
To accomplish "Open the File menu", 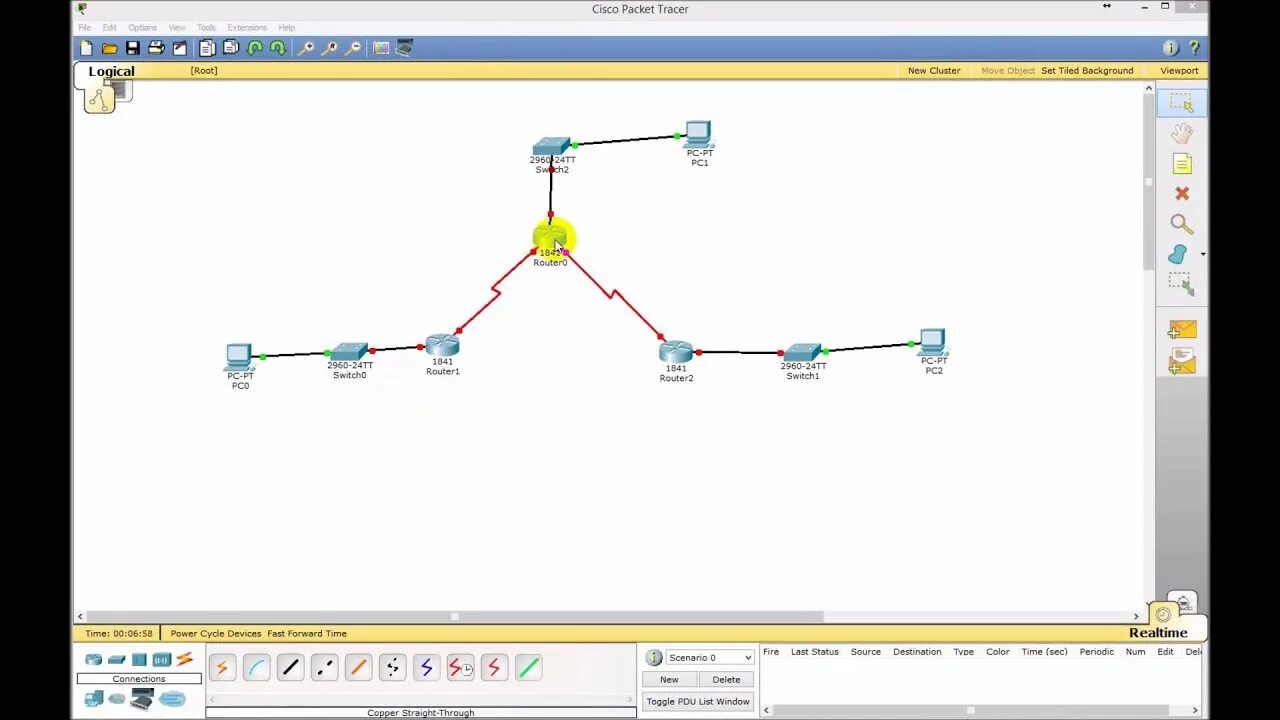I will pos(85,27).
